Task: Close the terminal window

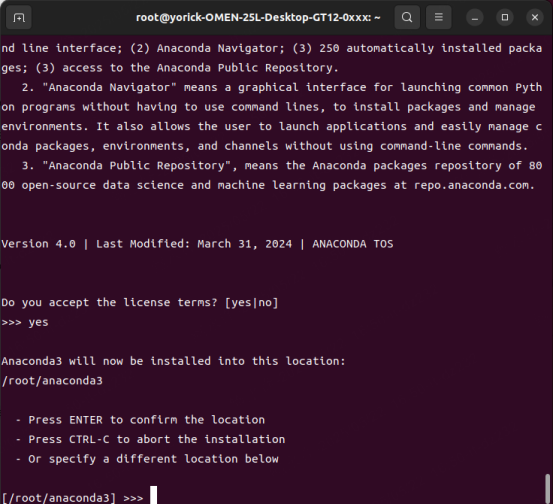Action: coord(535,17)
